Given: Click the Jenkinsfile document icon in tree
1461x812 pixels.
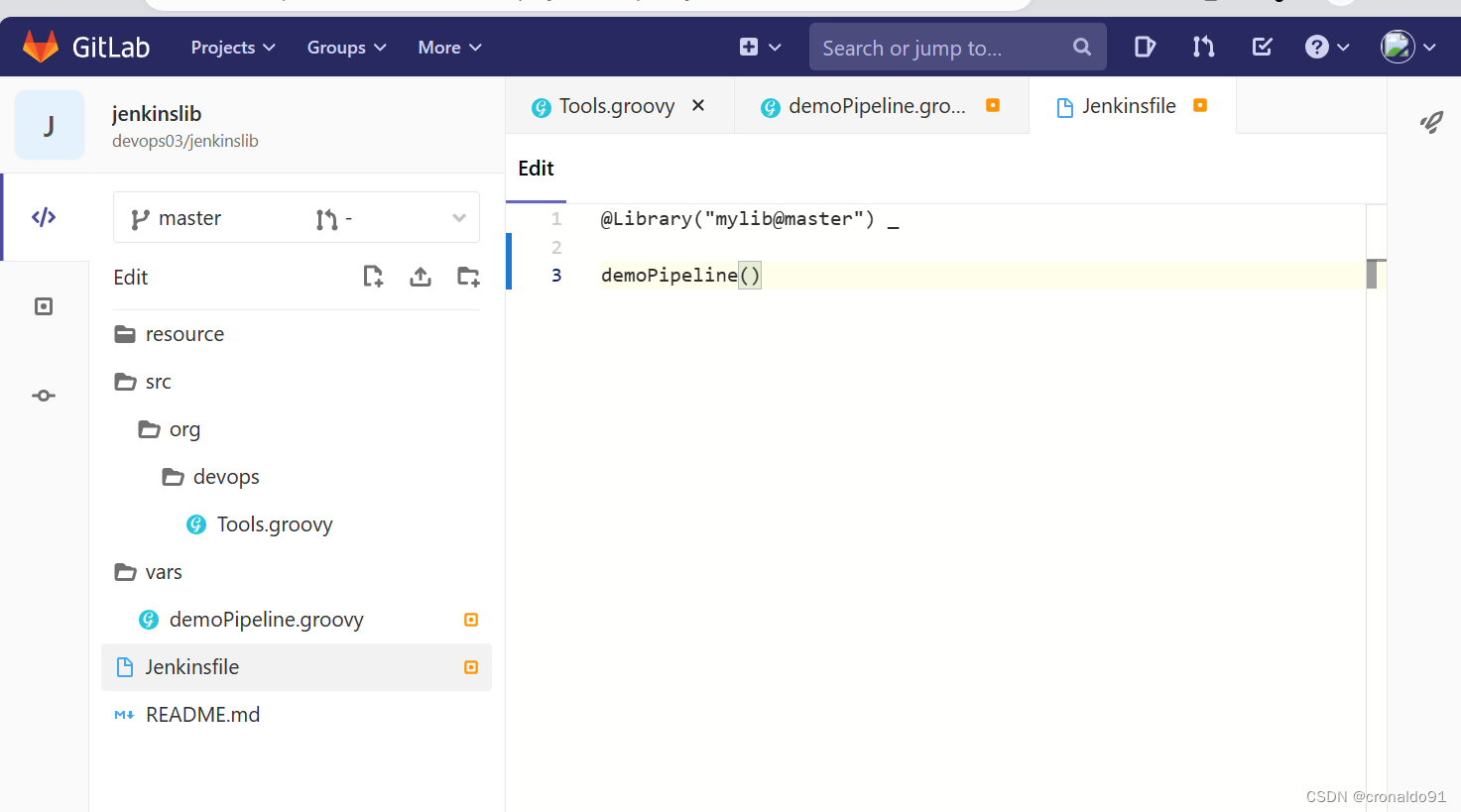Looking at the screenshot, I should click(x=125, y=667).
